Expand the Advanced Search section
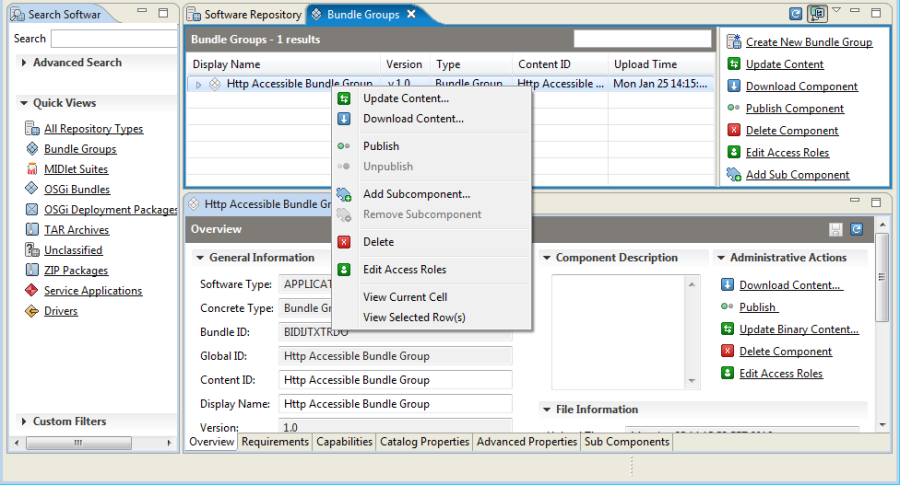 24,62
